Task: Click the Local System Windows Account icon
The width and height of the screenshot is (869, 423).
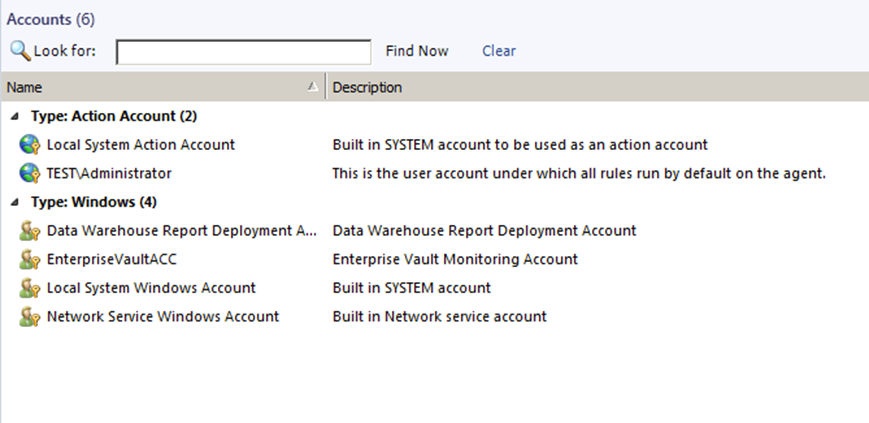Action: 29,288
